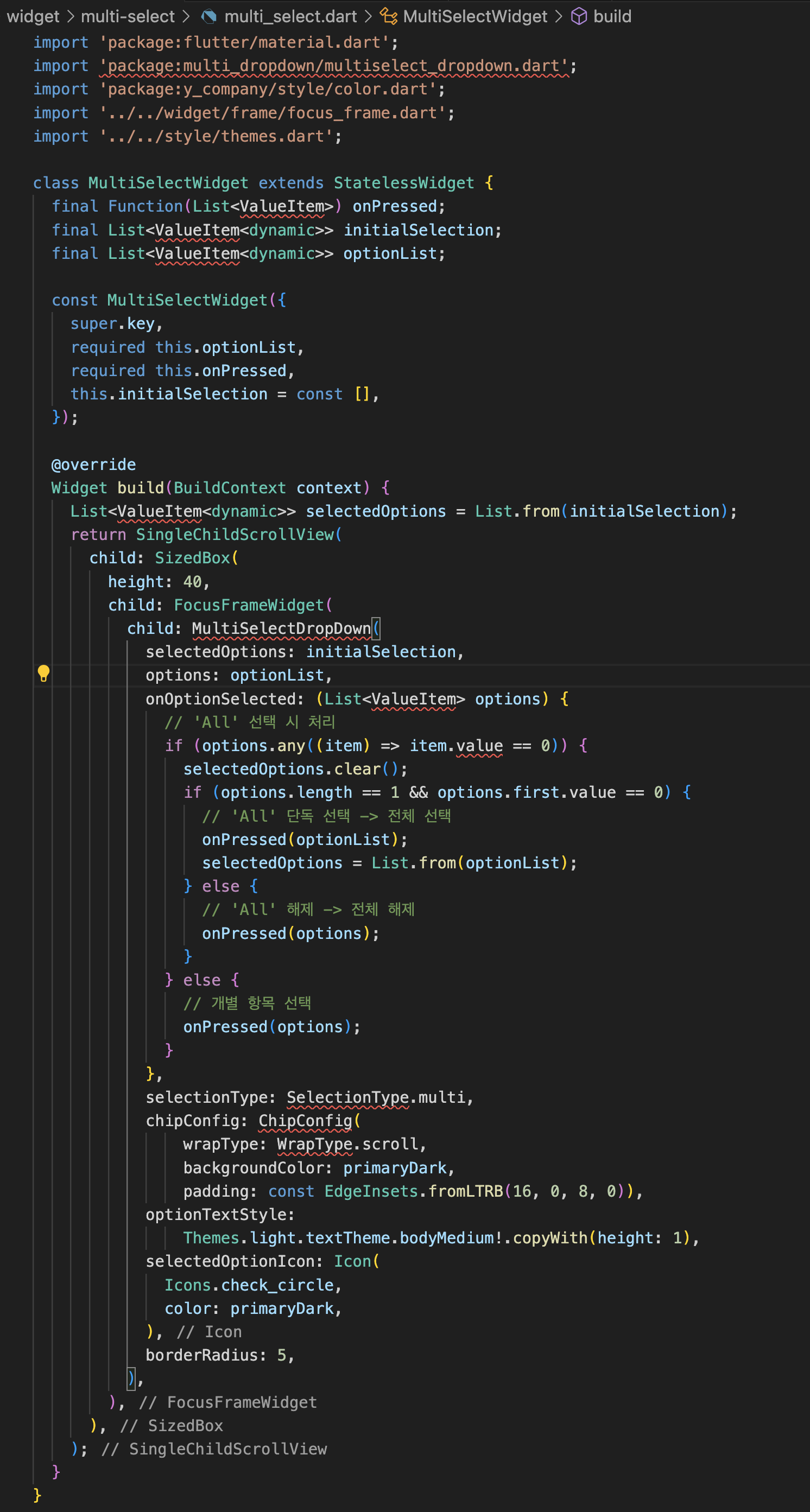This screenshot has width=810, height=1512.
Task: Click 'initialSelection;' in the field declaration
Action: 422,230
